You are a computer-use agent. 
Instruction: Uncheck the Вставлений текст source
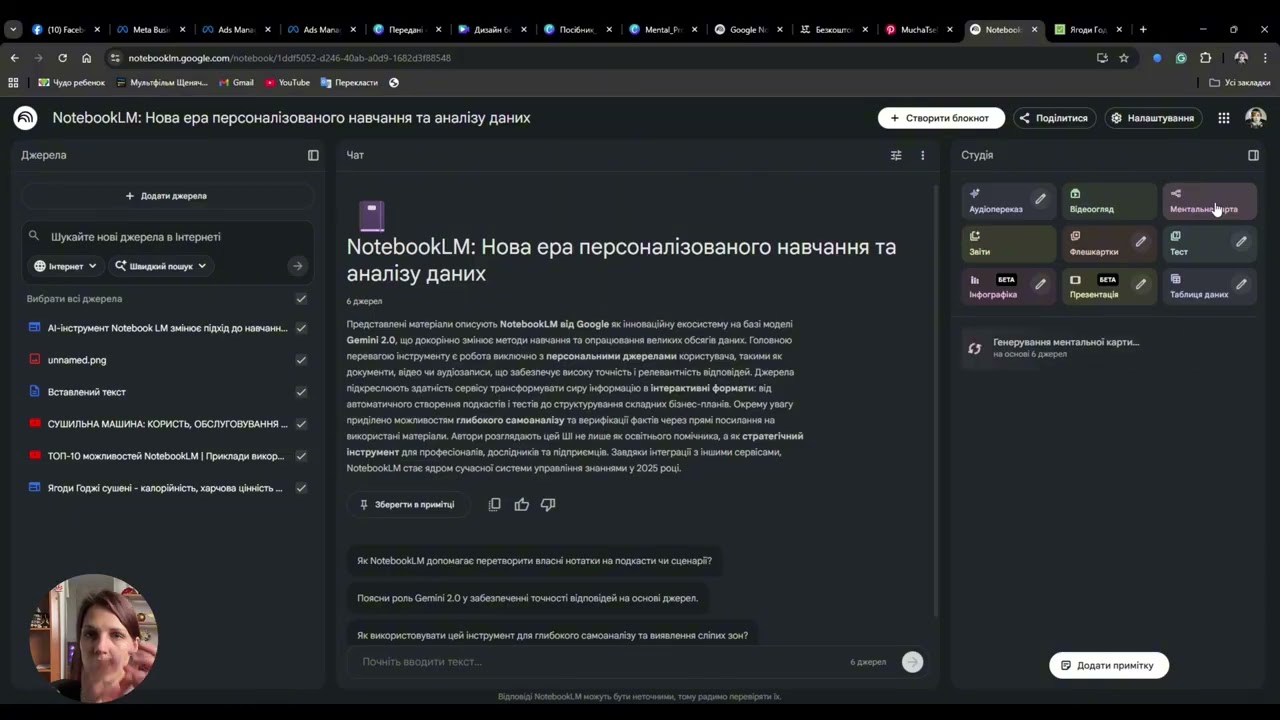pyautogui.click(x=301, y=392)
